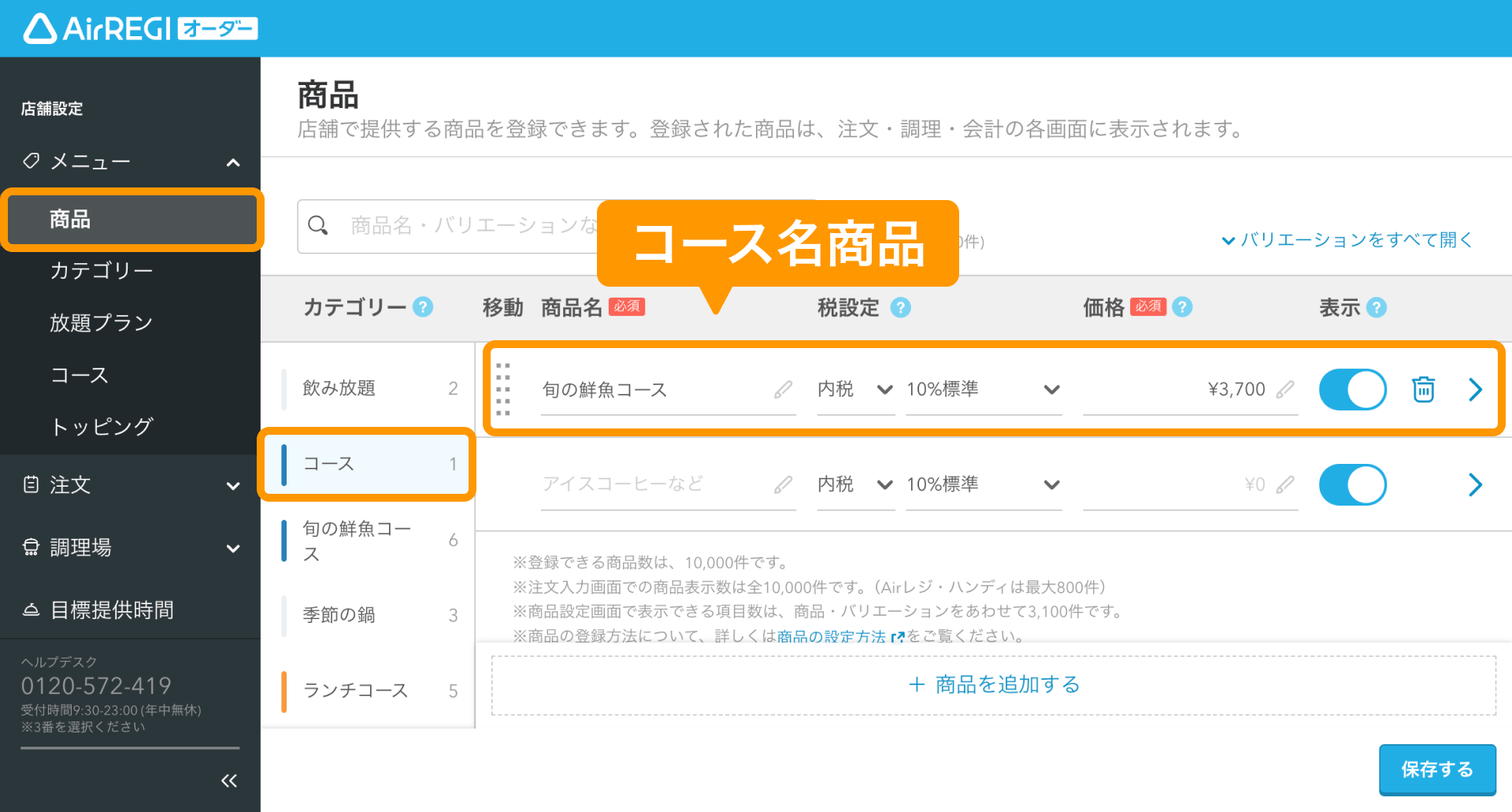1512x812 pixels.
Task: Select the 飲み放題 category
Action: (x=369, y=388)
